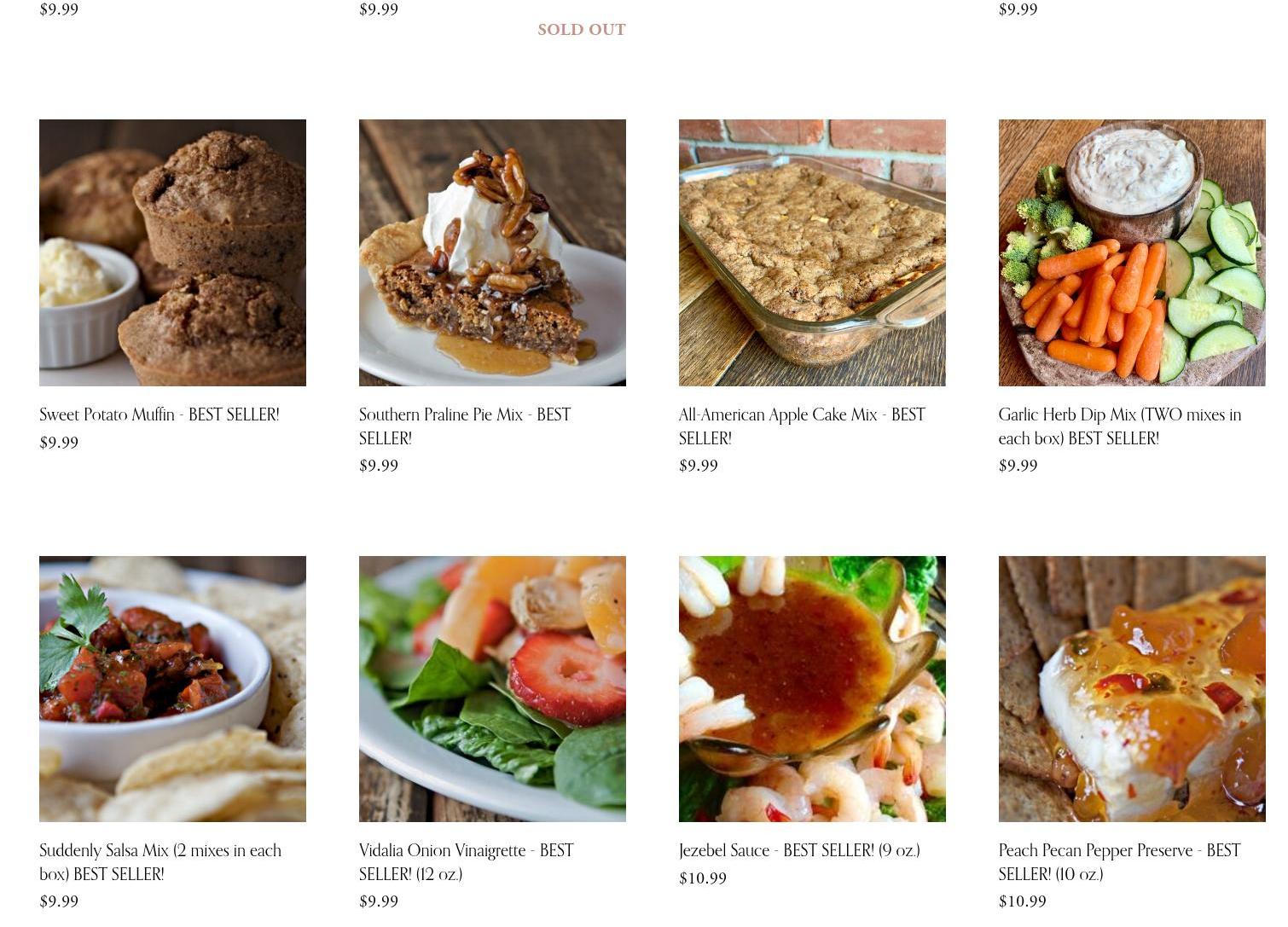Click the $10.99 price under Jezebel Sauce
Screen dimensions: 1288x927
703,878
